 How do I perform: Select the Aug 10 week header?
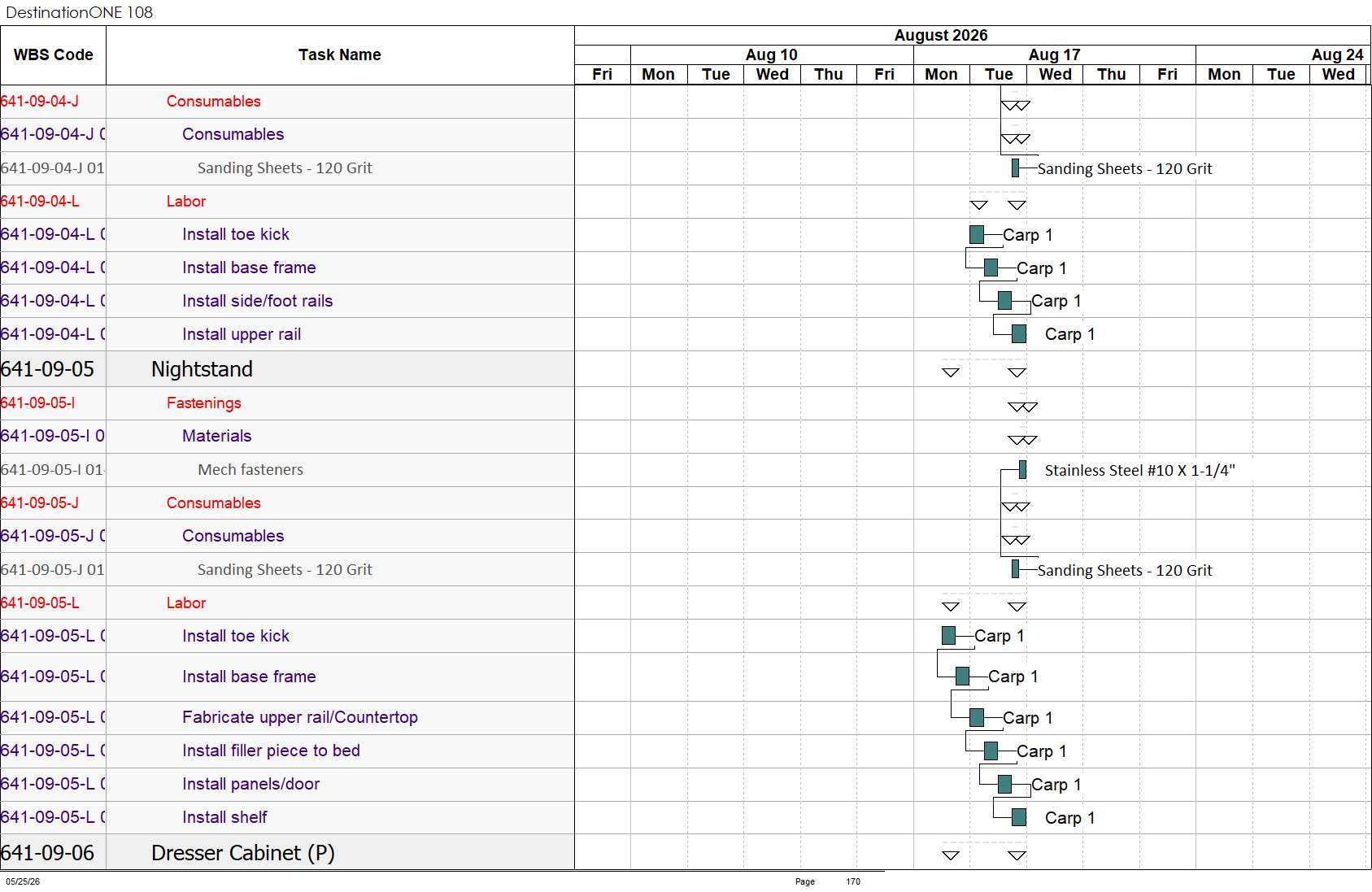(772, 54)
